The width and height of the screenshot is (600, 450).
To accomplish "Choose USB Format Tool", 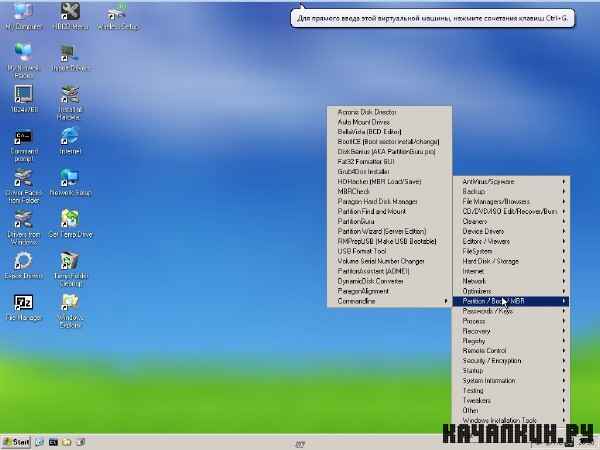I will pos(389,251).
